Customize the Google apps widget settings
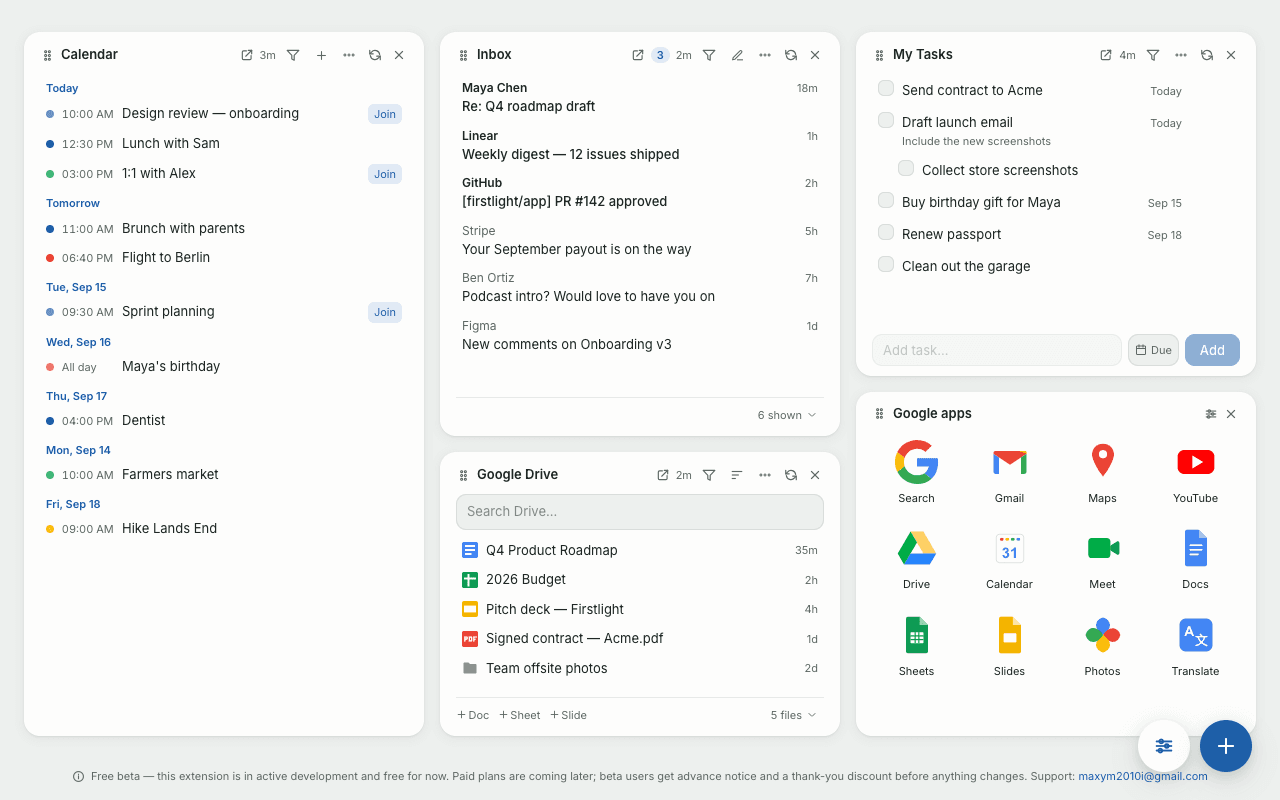Viewport: 1280px width, 800px height. coord(1211,414)
